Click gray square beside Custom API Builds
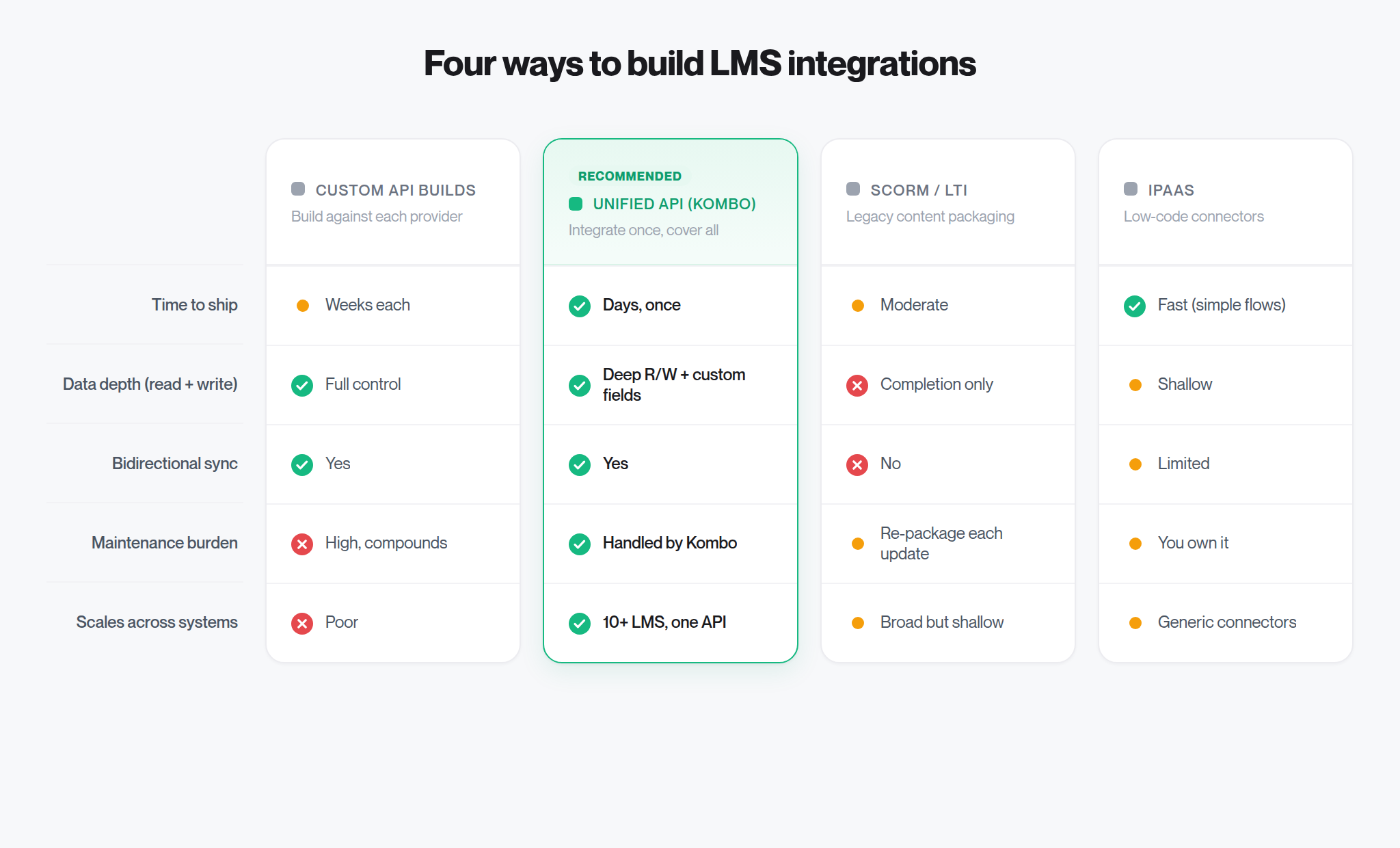The image size is (1400, 848). tap(298, 189)
